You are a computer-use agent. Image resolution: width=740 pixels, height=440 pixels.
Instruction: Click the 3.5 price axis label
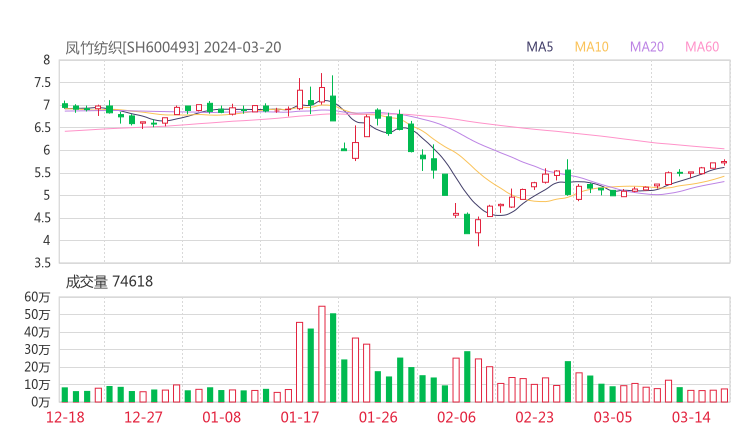pos(42,263)
